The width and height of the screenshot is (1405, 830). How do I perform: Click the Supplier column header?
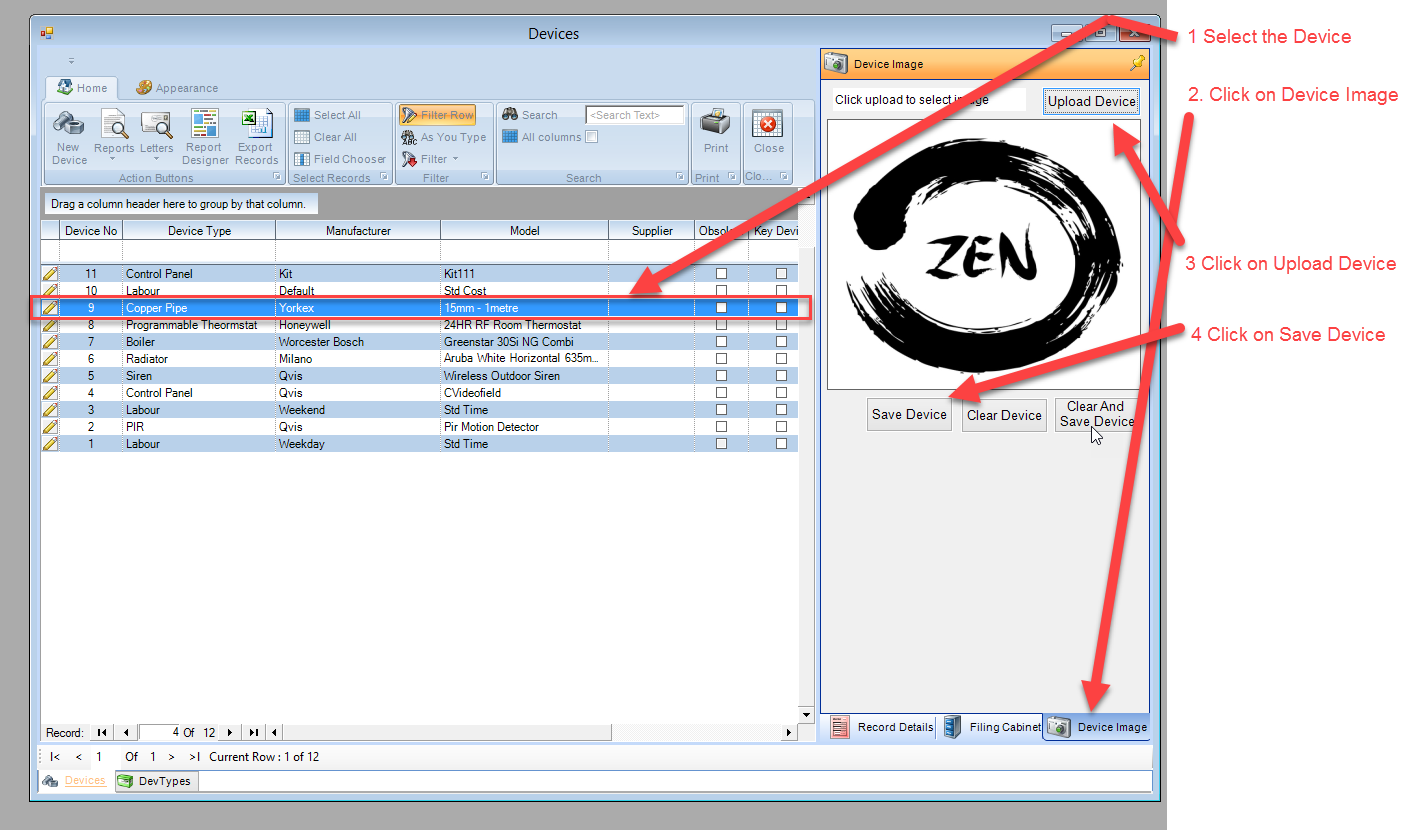[652, 230]
